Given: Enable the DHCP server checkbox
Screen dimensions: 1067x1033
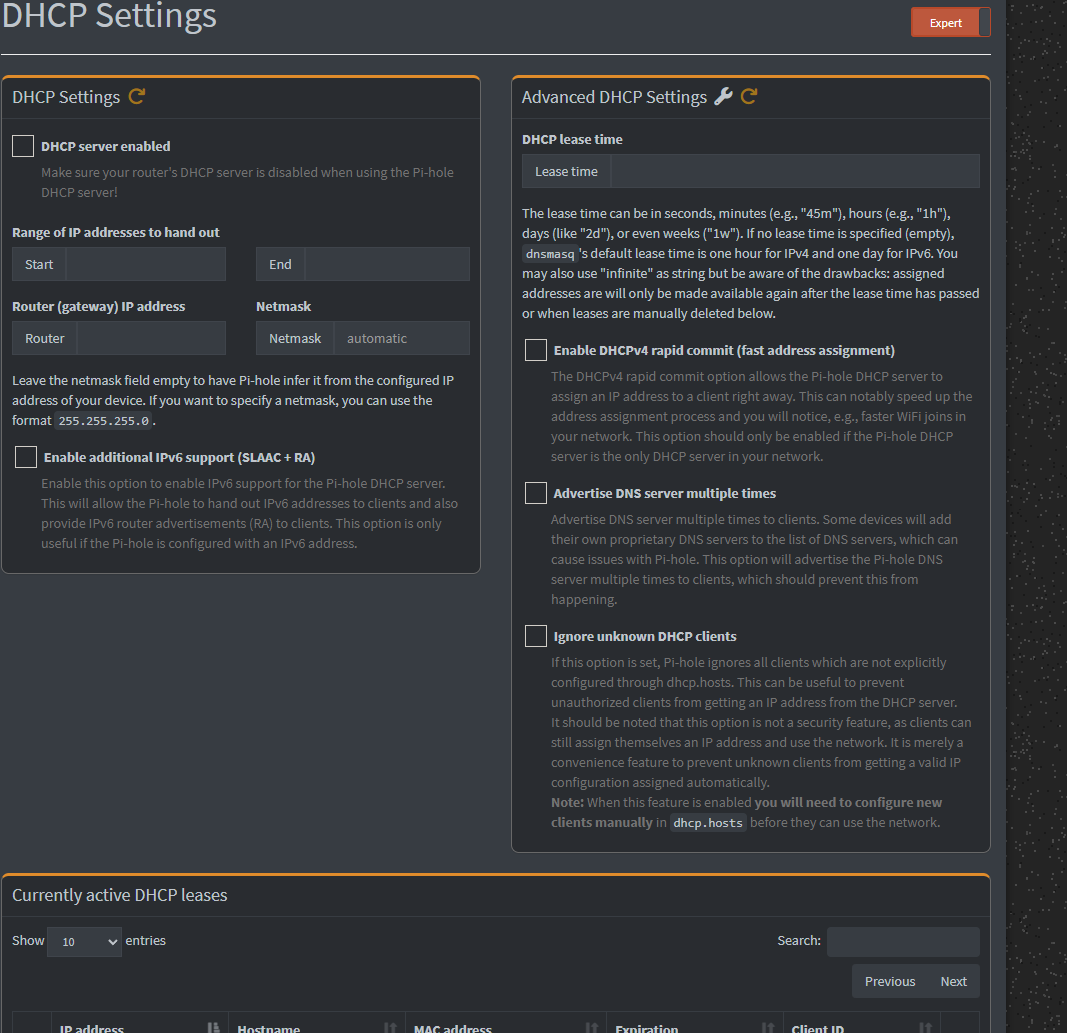Looking at the screenshot, I should pos(23,146).
